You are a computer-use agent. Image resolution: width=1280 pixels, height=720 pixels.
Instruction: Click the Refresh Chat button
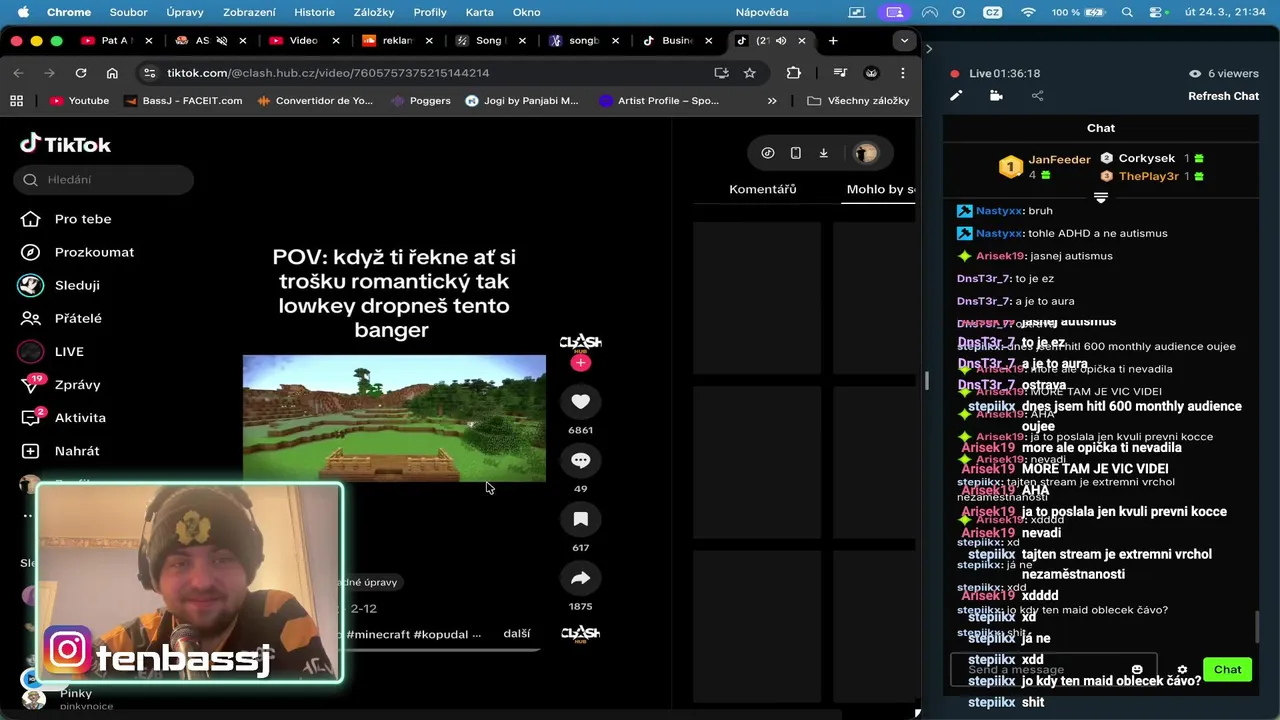point(1223,96)
